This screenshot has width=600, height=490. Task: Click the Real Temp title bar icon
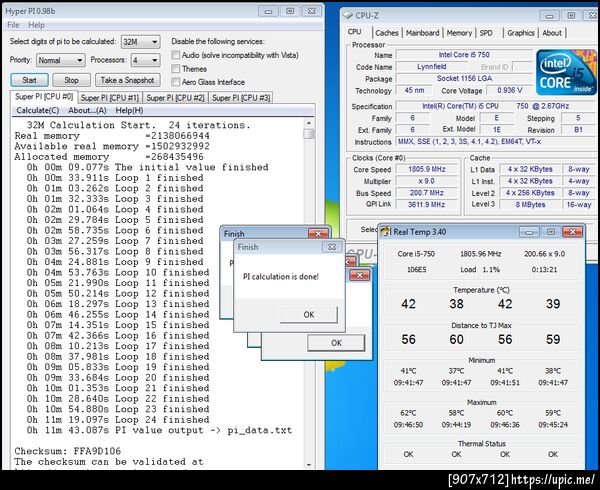(386, 231)
